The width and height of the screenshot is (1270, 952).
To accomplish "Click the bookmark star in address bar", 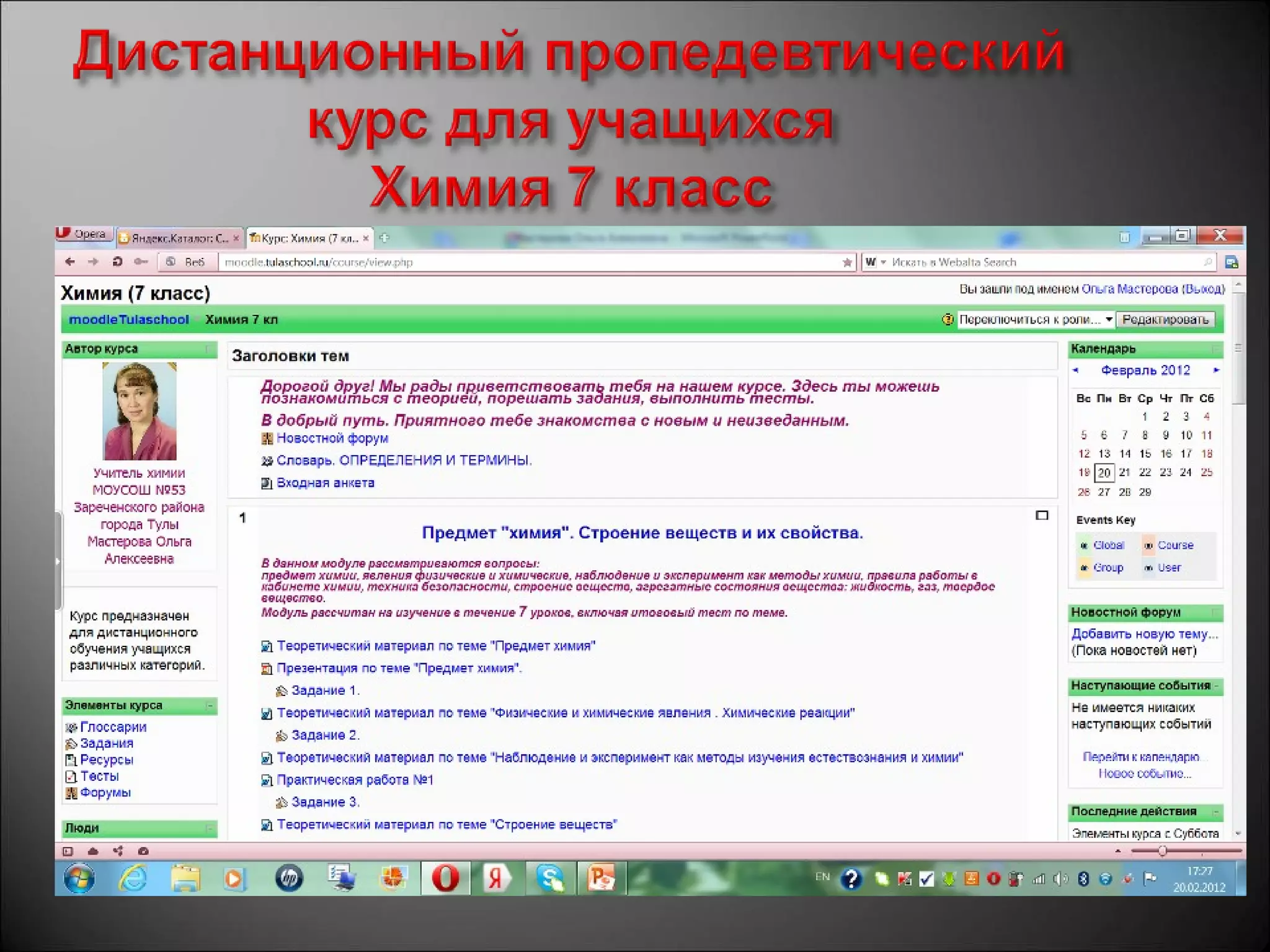I will (x=847, y=263).
